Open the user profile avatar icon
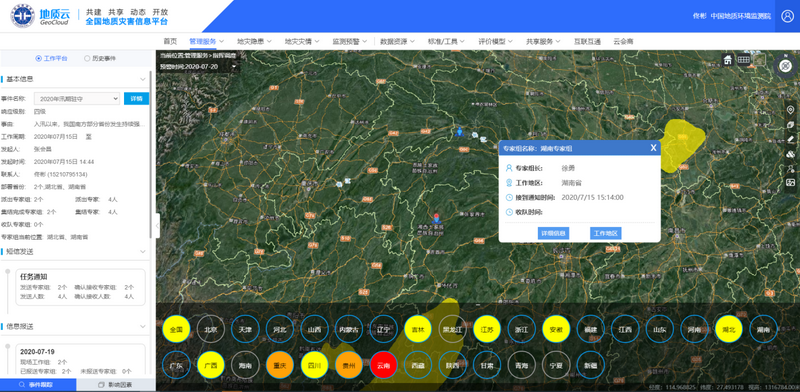800x392 pixels. pyautogui.click(x=787, y=16)
